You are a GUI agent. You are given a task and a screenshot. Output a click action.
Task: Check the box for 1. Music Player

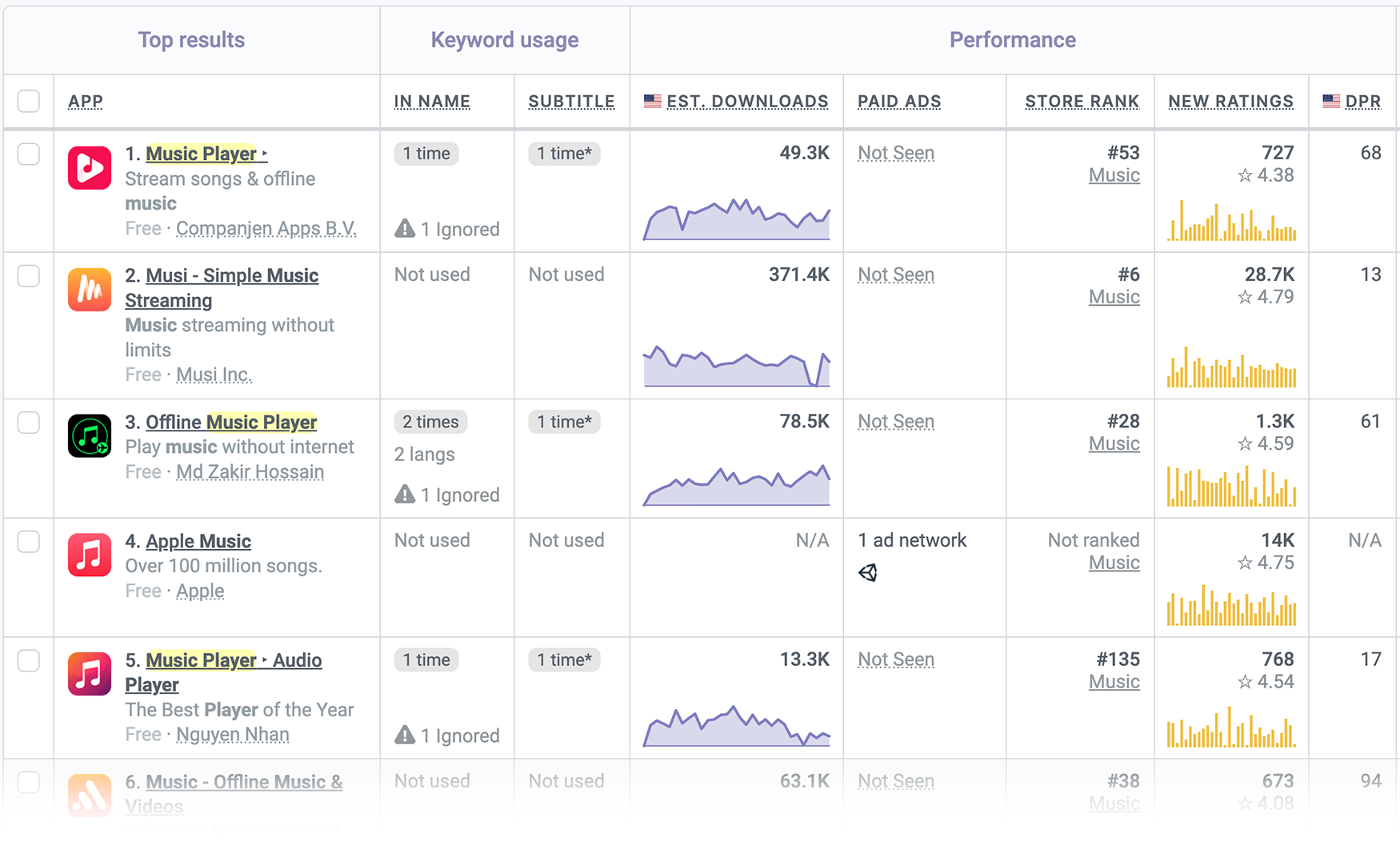pos(29,154)
